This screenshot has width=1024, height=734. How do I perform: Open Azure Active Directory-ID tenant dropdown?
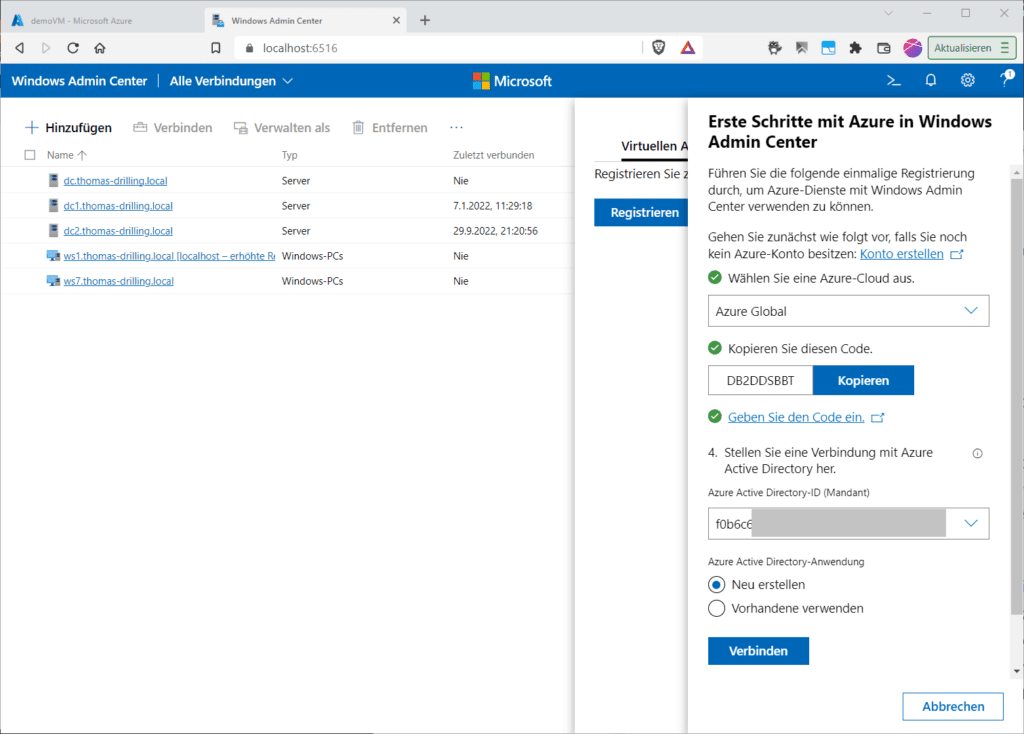[848, 523]
